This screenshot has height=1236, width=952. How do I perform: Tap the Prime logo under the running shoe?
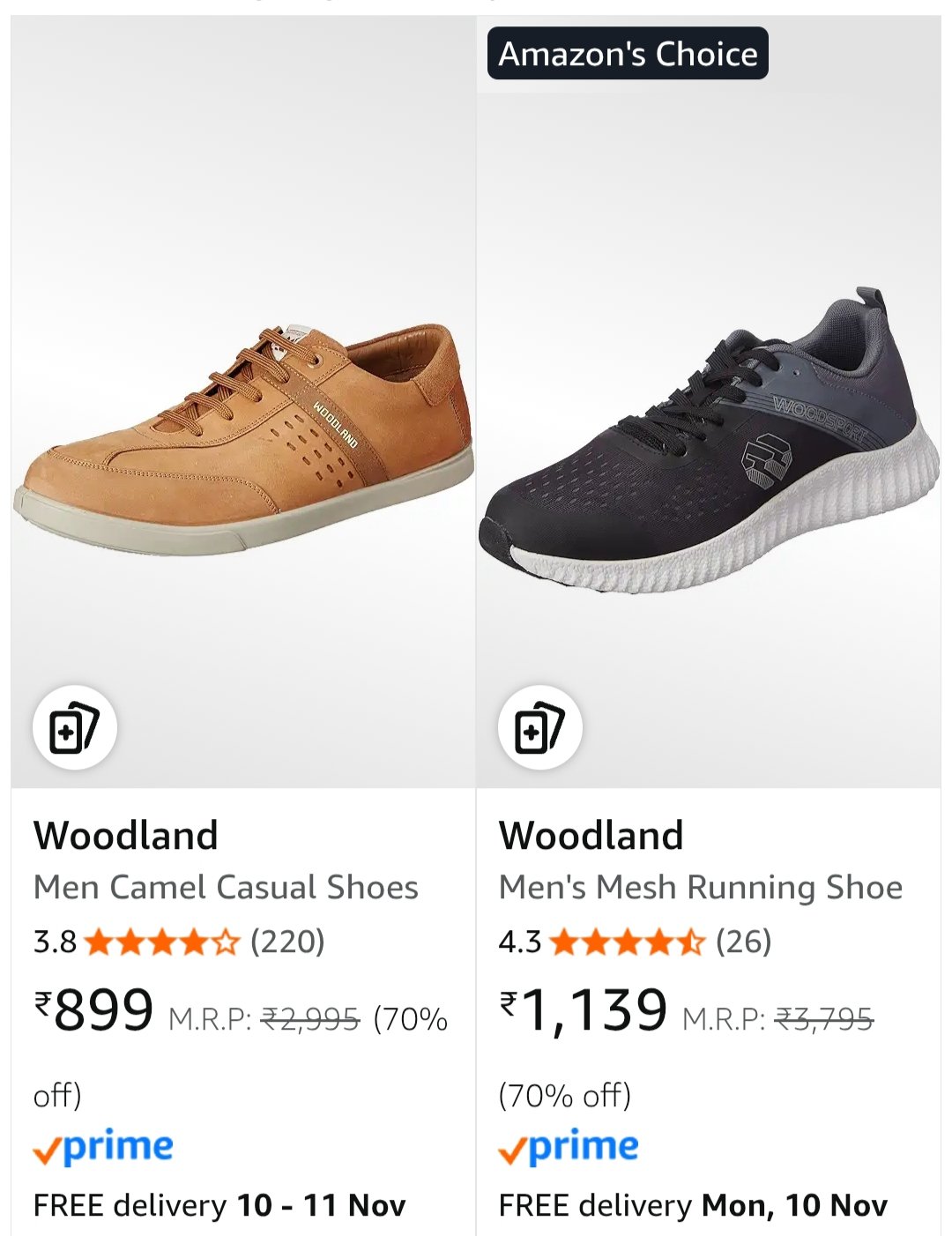[x=569, y=1148]
